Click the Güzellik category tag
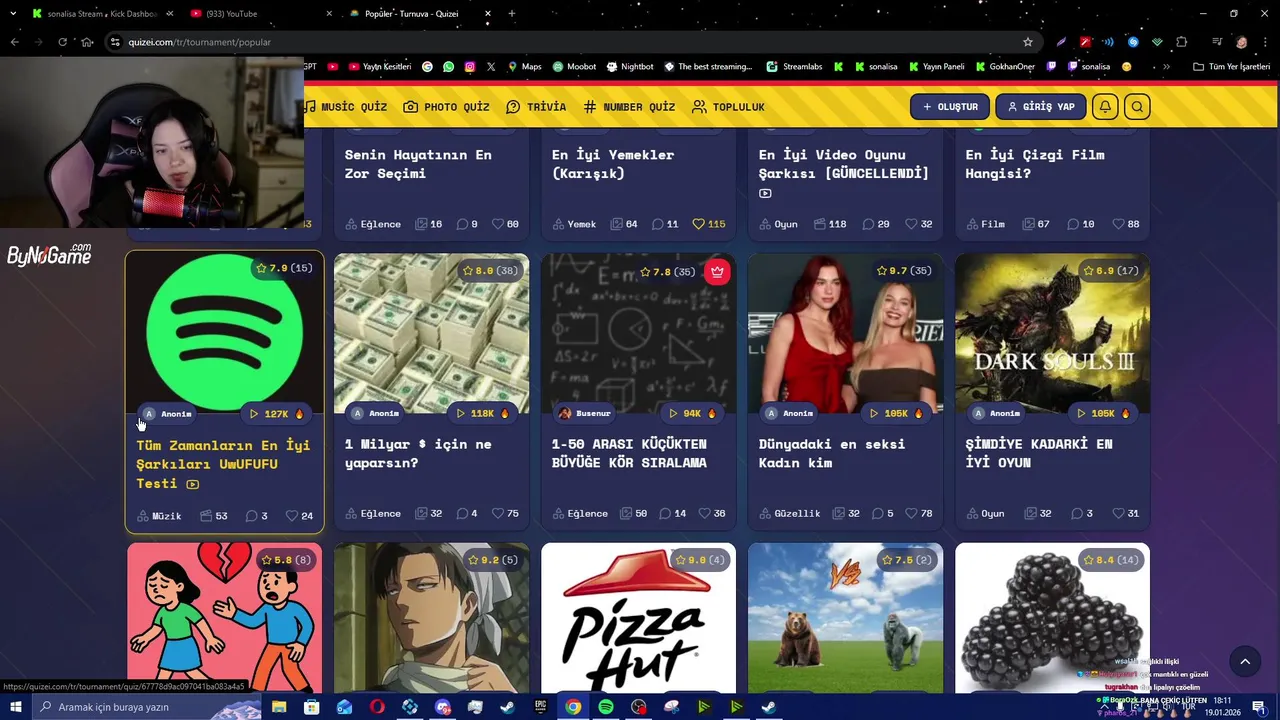This screenshot has height=720, width=1280. point(789,513)
